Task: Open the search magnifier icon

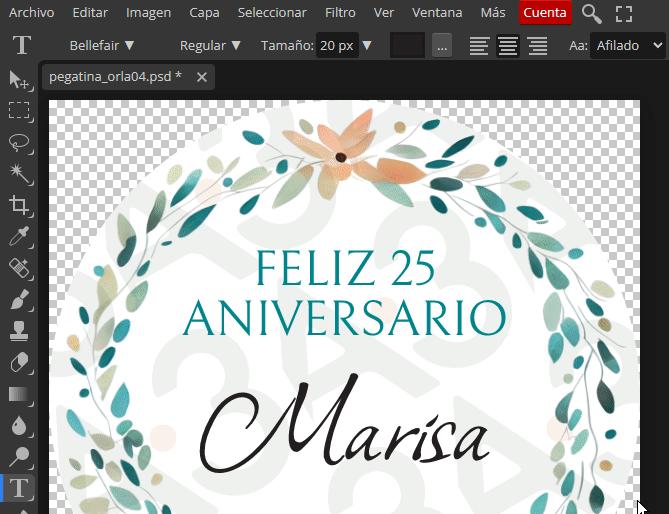Action: pos(591,14)
